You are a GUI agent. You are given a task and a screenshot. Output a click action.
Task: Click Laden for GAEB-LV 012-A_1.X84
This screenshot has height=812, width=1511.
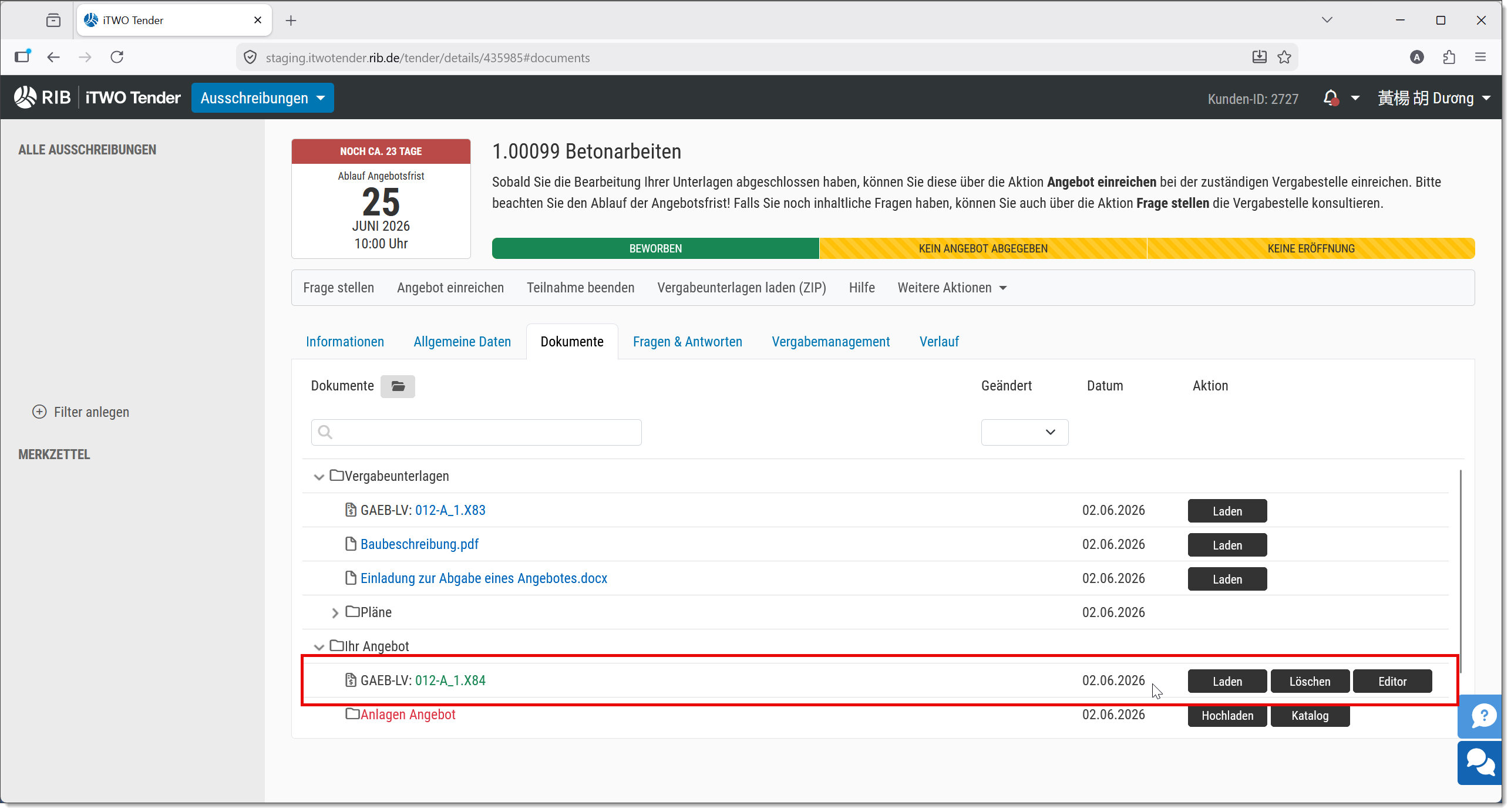tap(1227, 681)
